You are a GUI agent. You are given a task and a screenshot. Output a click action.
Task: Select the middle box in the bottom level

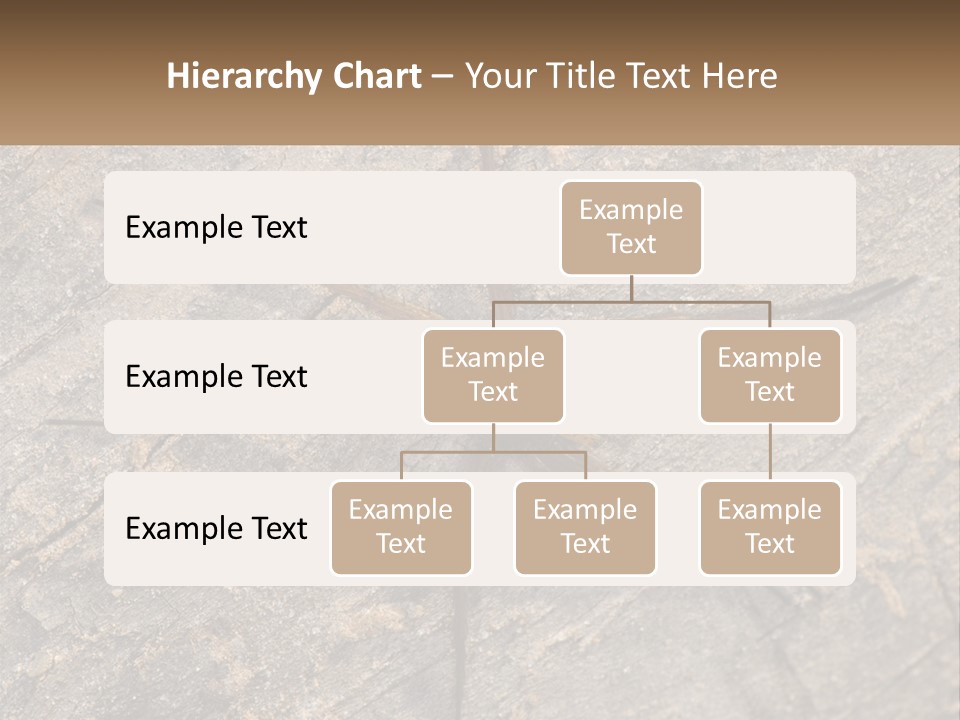tap(585, 527)
